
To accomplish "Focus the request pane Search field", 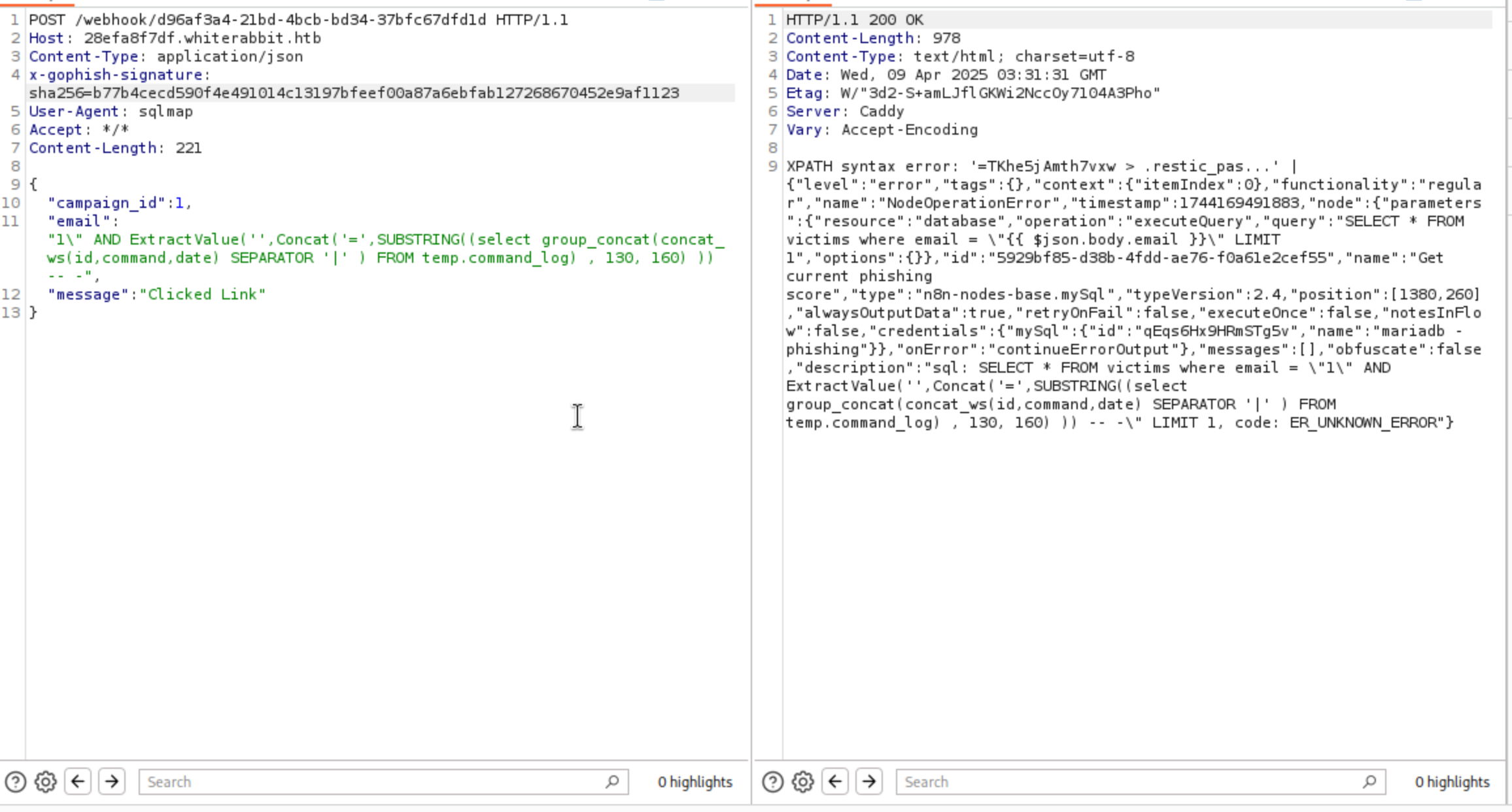I will pyautogui.click(x=373, y=782).
